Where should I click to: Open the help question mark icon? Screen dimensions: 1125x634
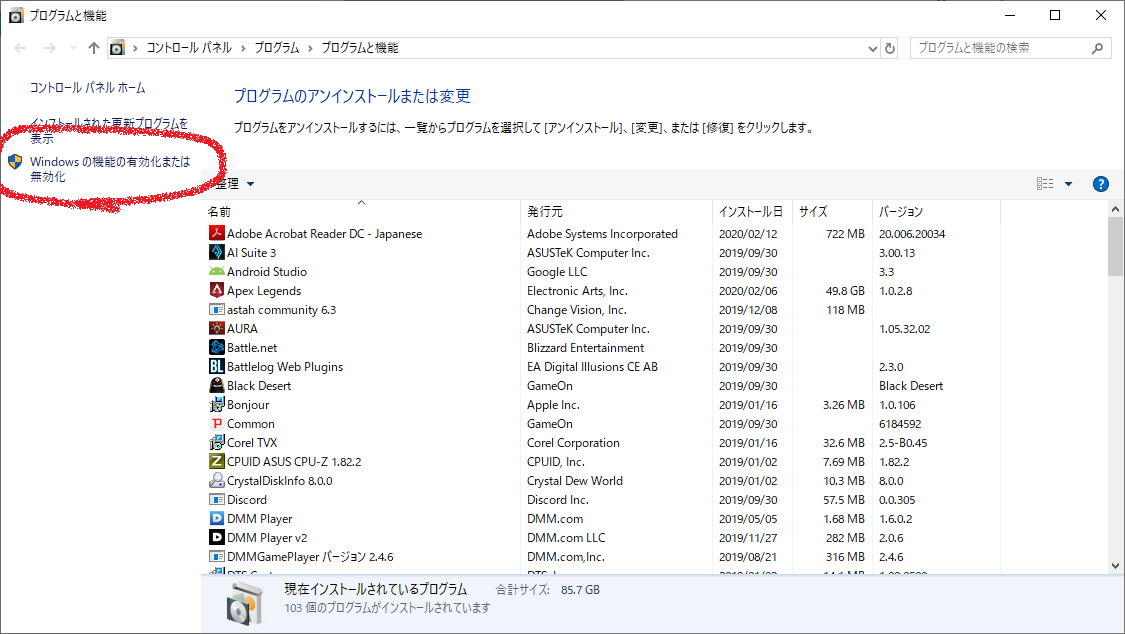(x=1100, y=184)
